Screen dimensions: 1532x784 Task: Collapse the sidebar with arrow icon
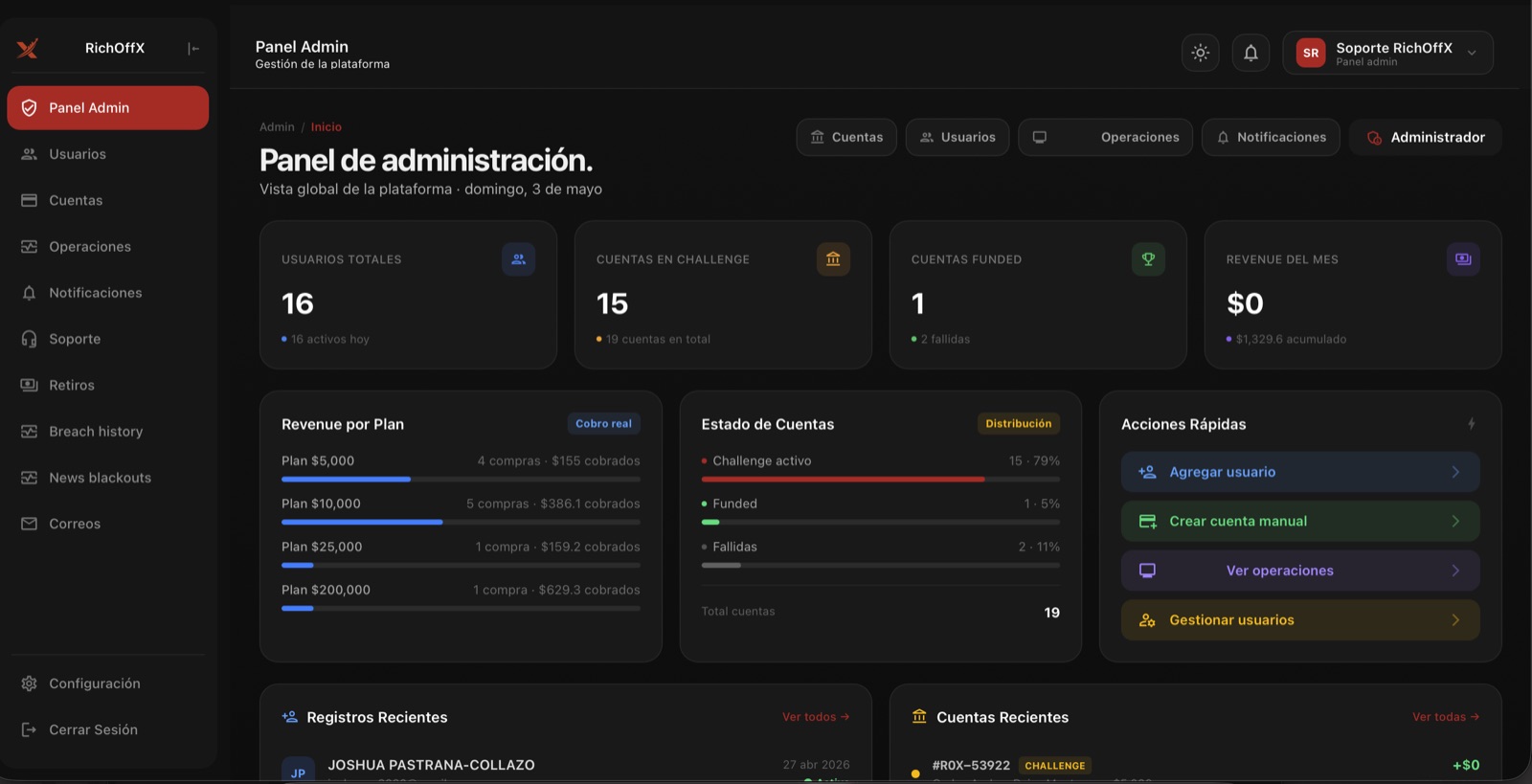(193, 49)
